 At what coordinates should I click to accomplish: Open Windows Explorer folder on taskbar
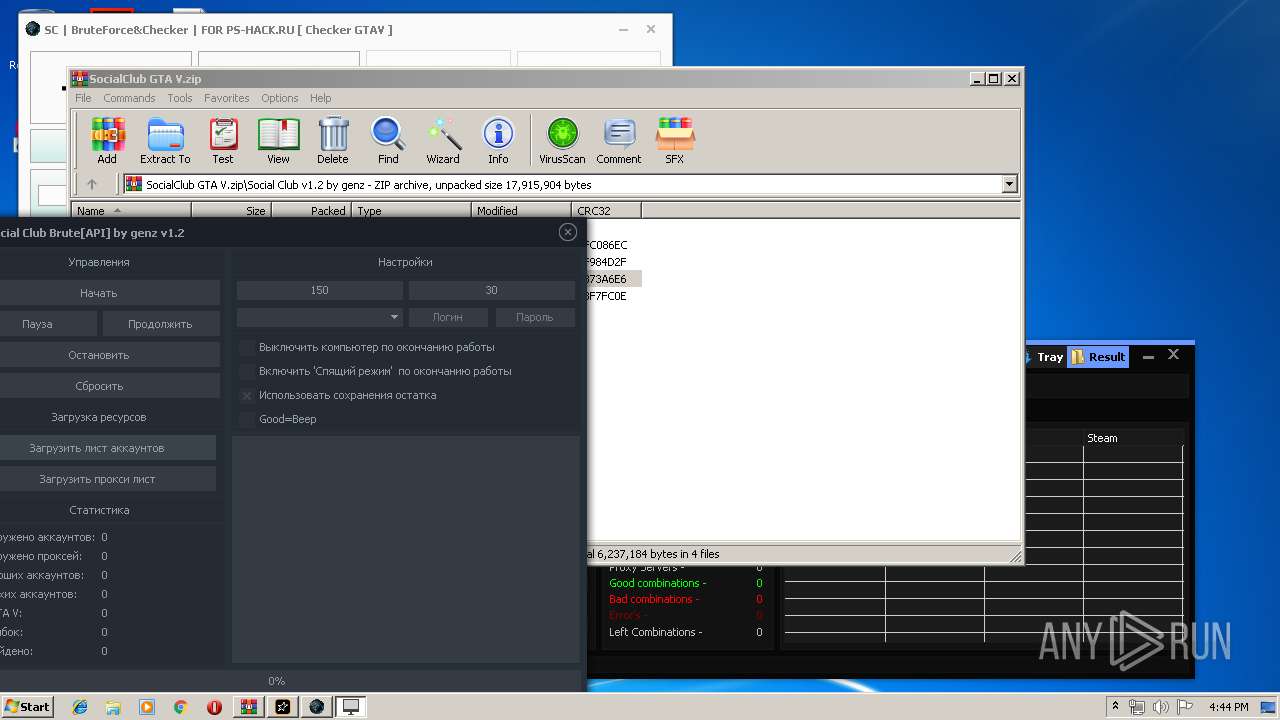(114, 707)
